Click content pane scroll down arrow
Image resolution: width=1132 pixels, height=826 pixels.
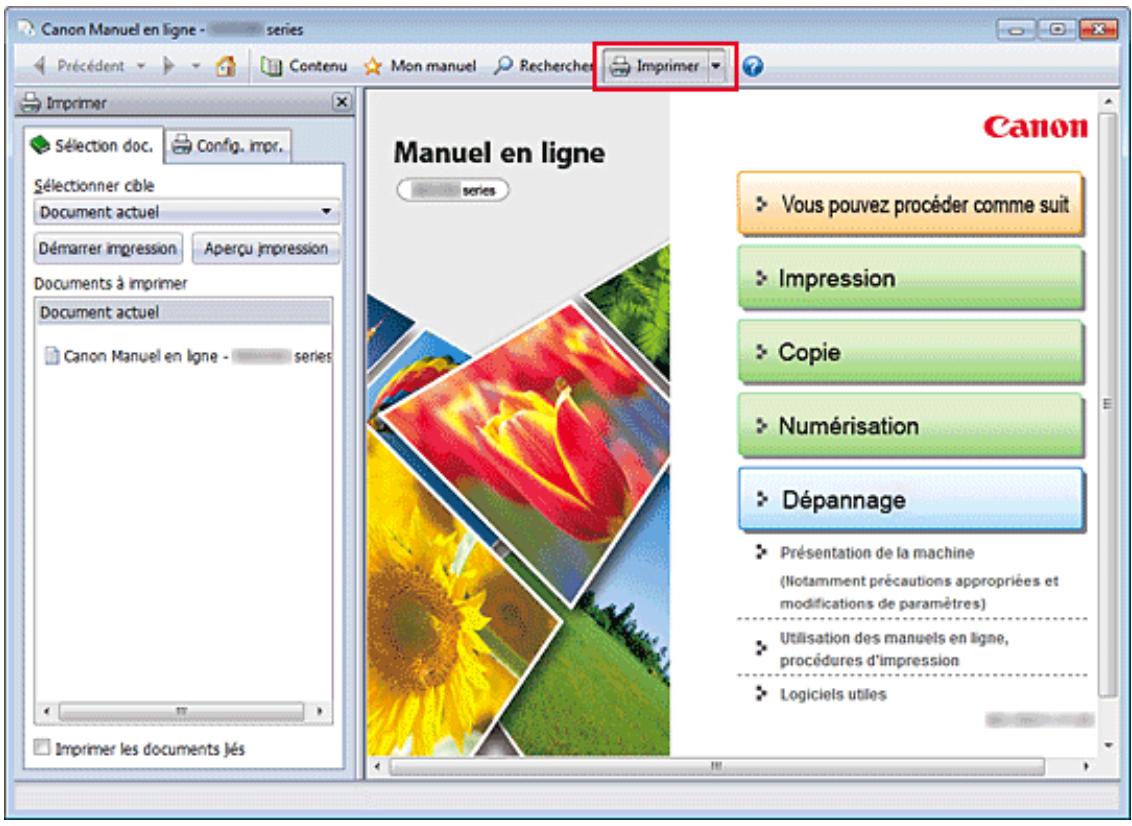point(1107,746)
